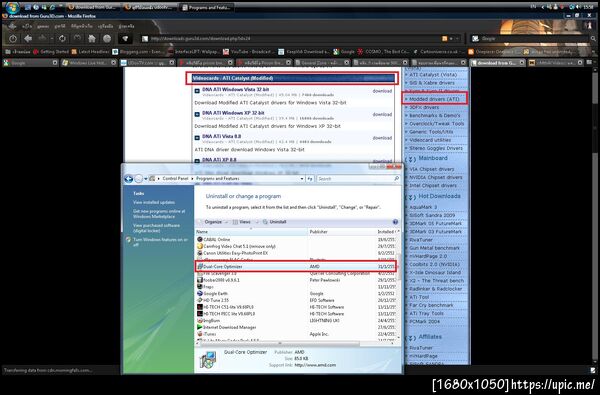Click the Google Earth program icon
Viewport: 600px width, 395px height.
coord(199,294)
